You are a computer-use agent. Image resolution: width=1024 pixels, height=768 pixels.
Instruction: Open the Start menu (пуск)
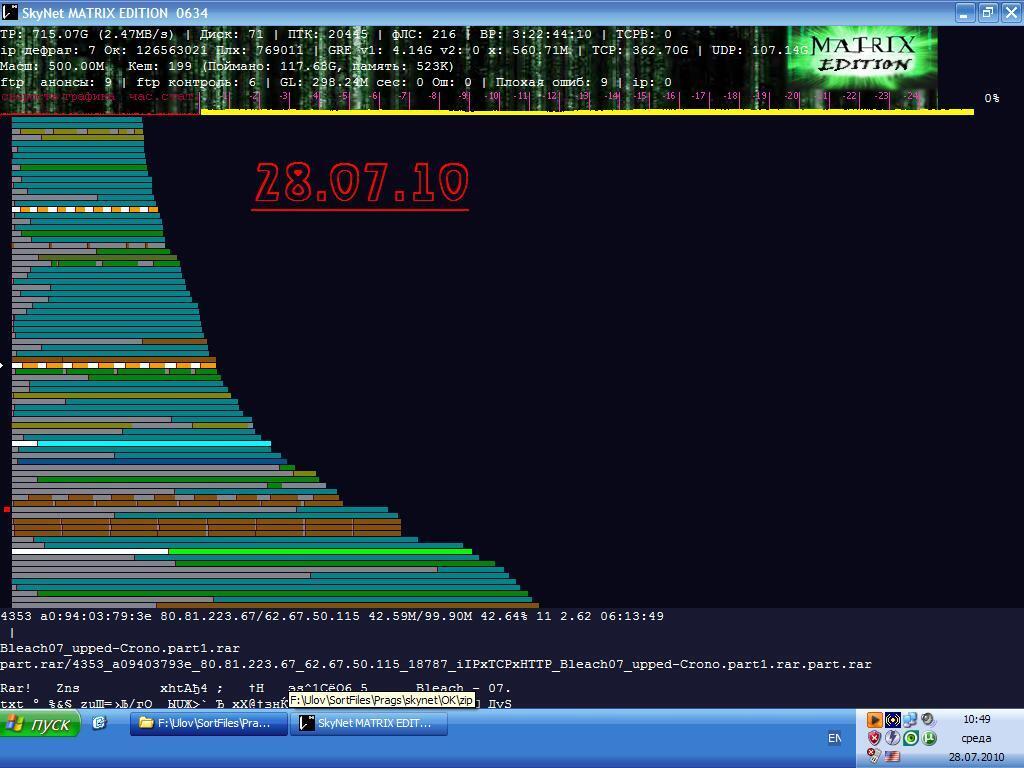[40, 723]
